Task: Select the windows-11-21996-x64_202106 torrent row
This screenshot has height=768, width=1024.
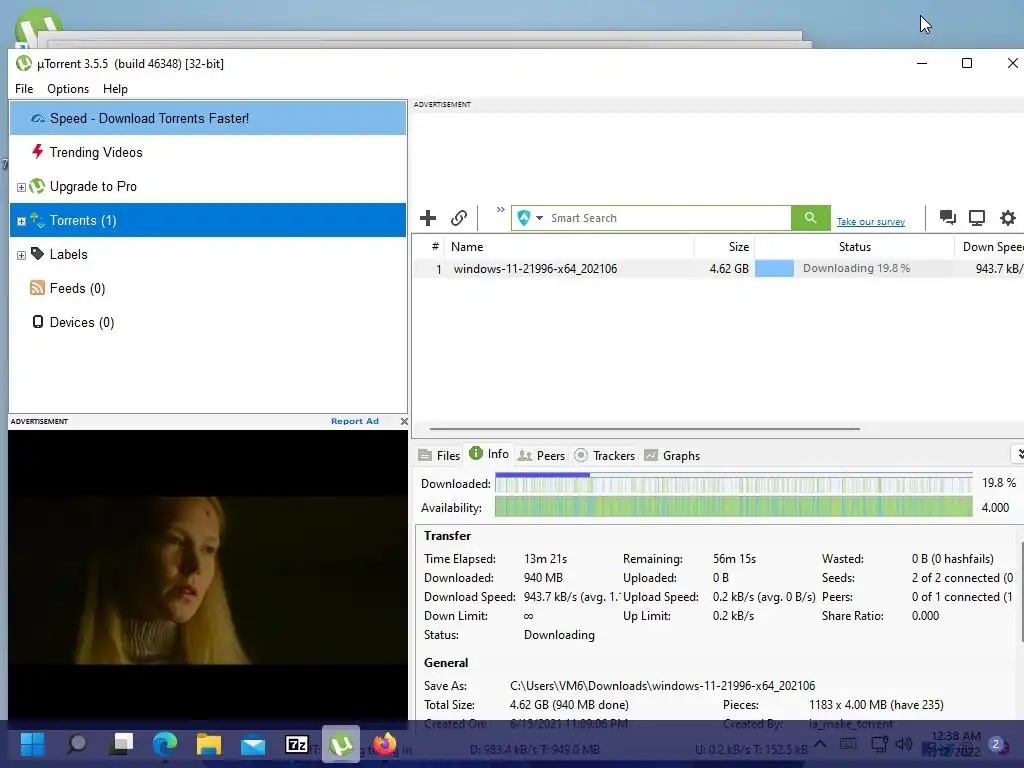Action: (718, 268)
